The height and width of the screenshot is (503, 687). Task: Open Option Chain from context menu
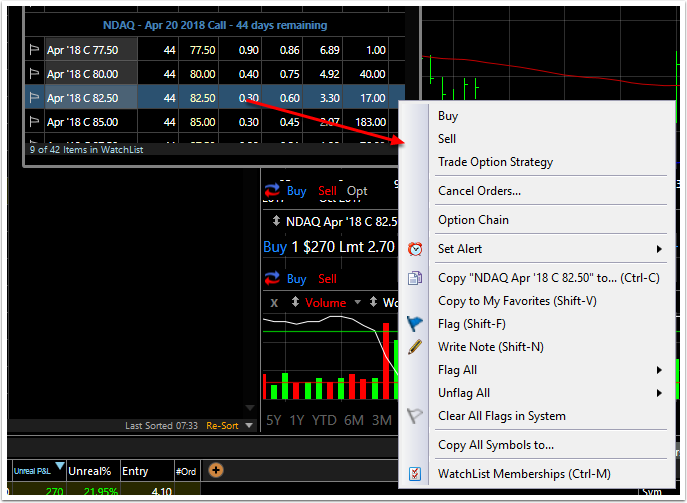tap(473, 220)
